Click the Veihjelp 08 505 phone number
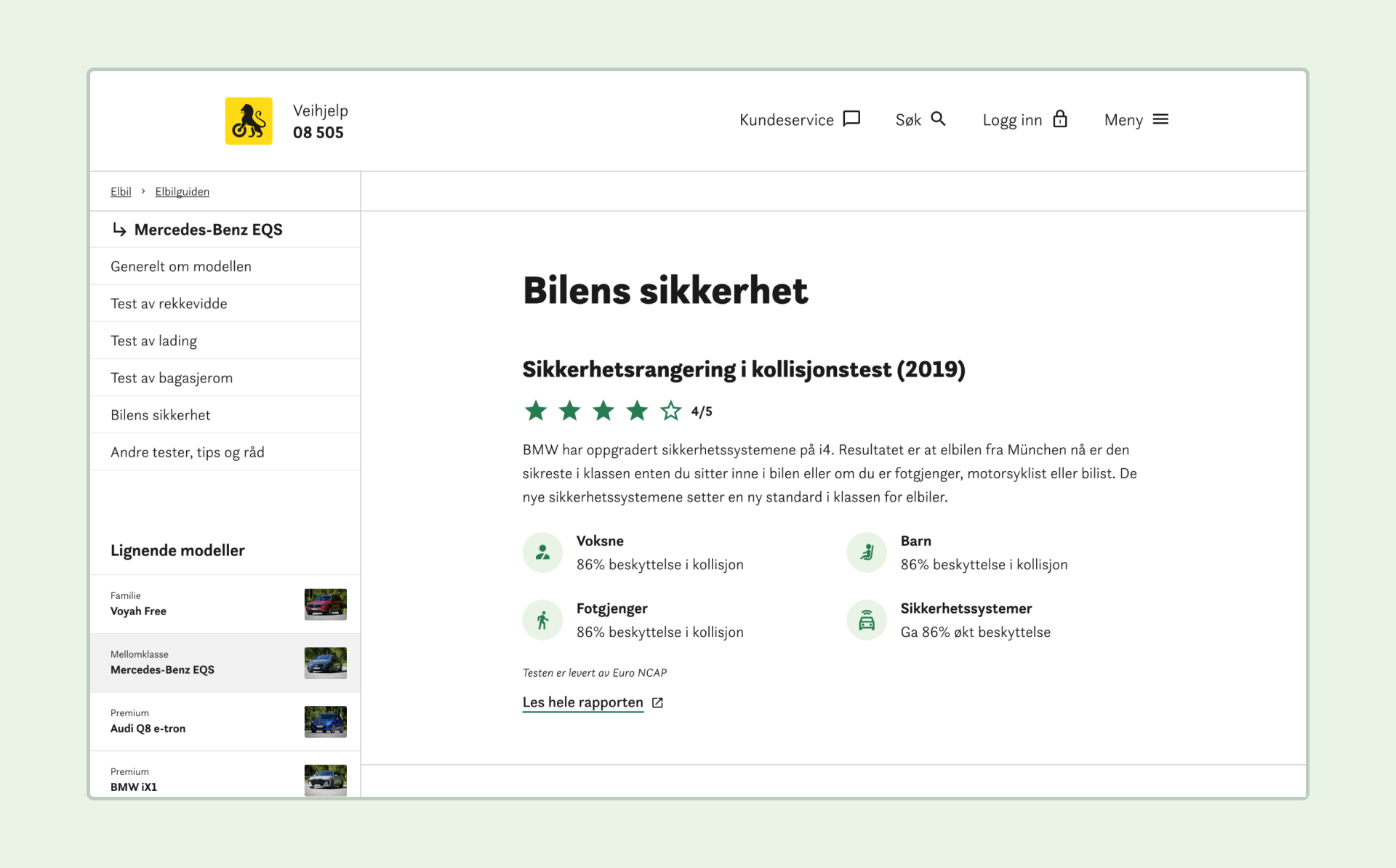This screenshot has height=868, width=1396. pos(318,132)
